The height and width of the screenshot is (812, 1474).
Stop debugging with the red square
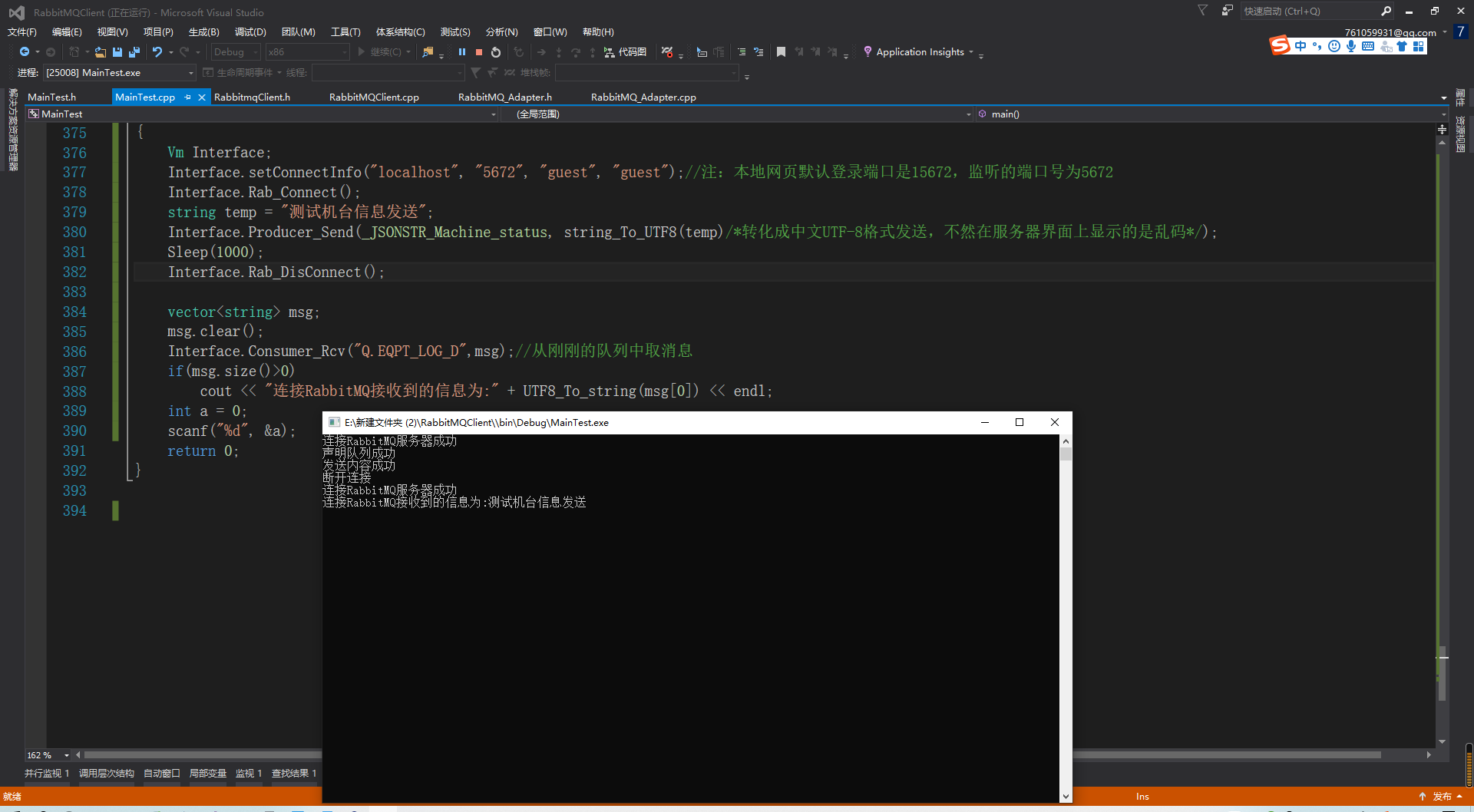click(x=479, y=52)
